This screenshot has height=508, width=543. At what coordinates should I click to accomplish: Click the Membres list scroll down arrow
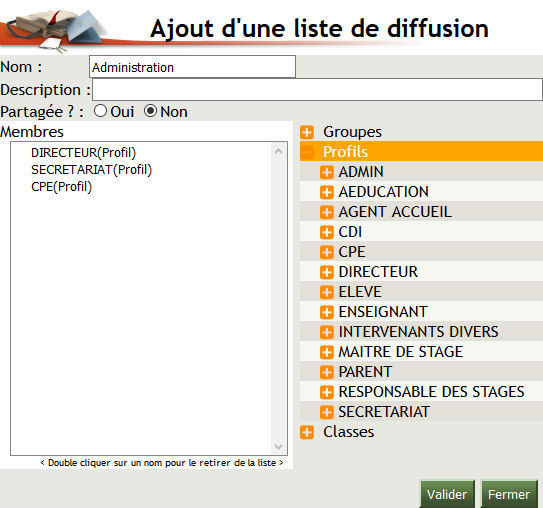(278, 446)
